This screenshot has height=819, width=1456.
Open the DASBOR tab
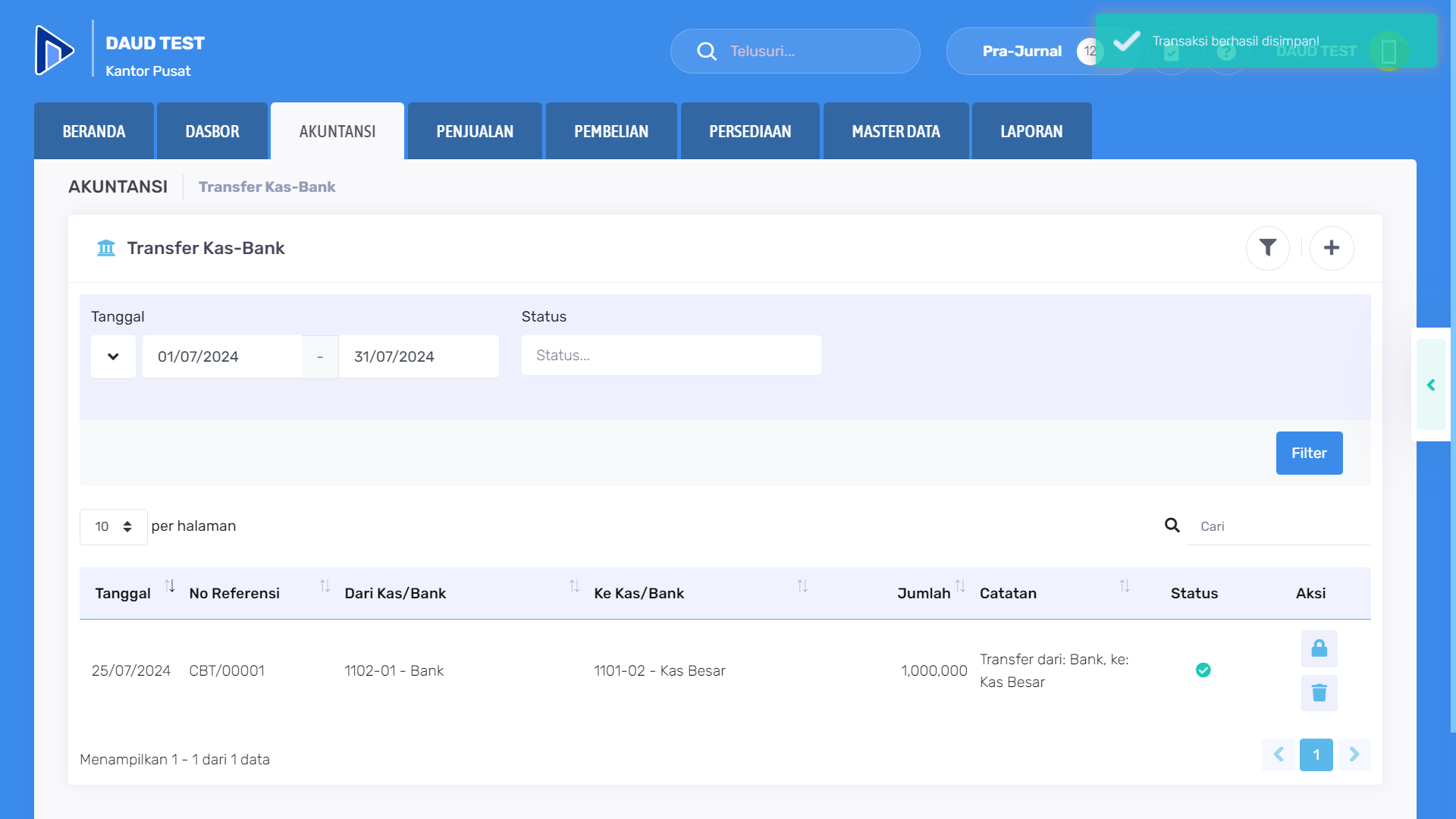click(212, 131)
